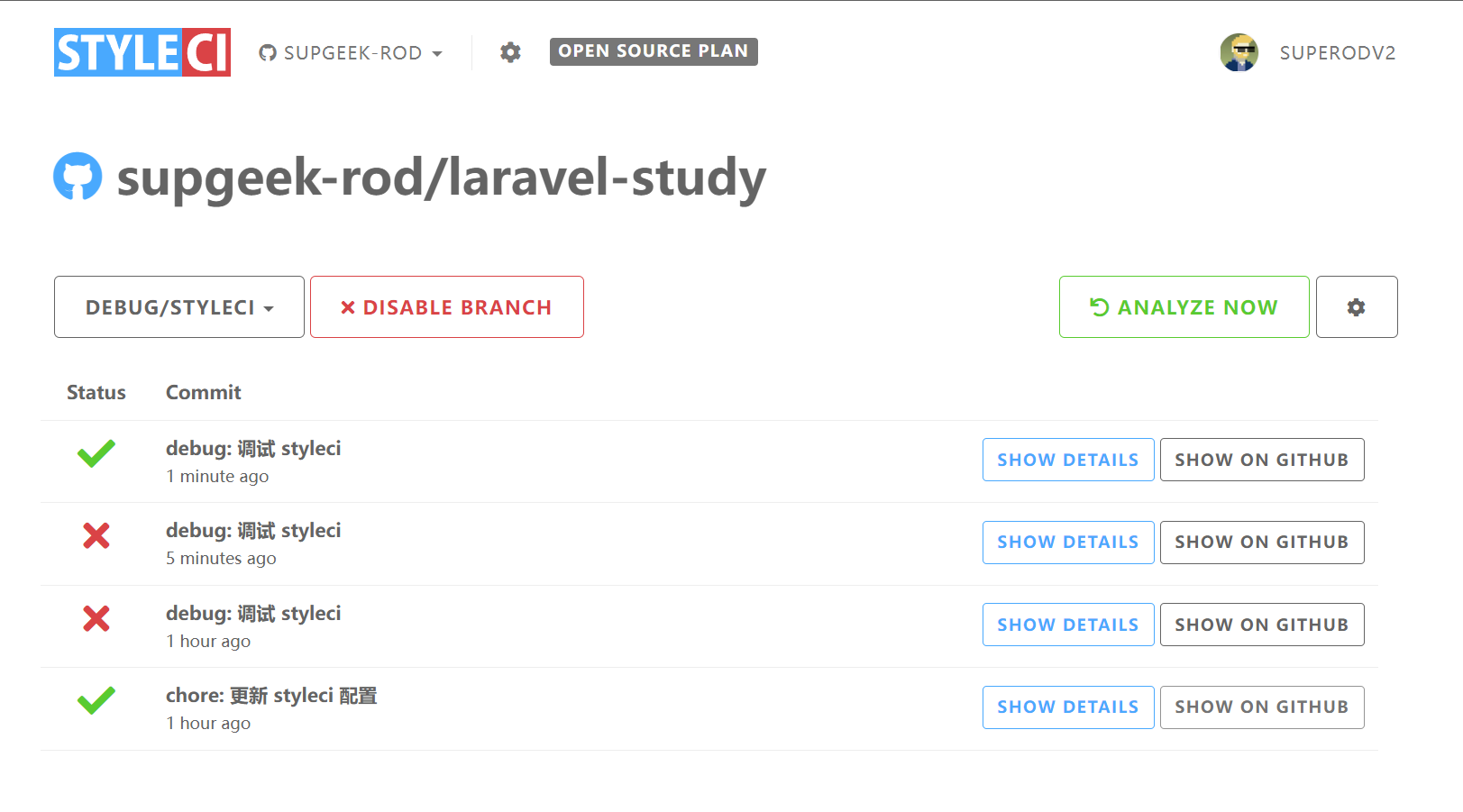Show details for the 1 minute ago commit
The height and width of the screenshot is (812, 1463).
(1067, 460)
